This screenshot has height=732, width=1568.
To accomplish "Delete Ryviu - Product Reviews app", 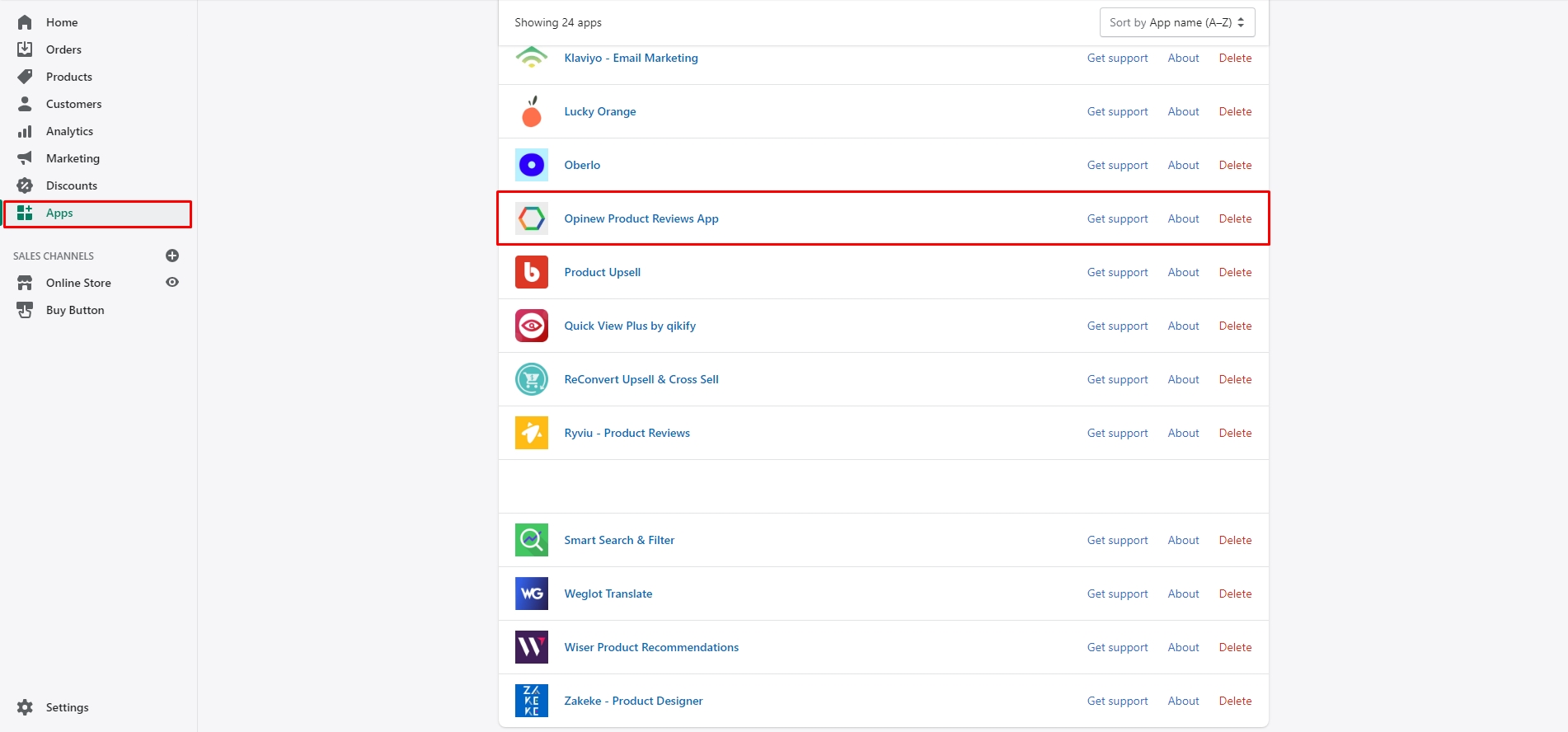I will pos(1235,433).
